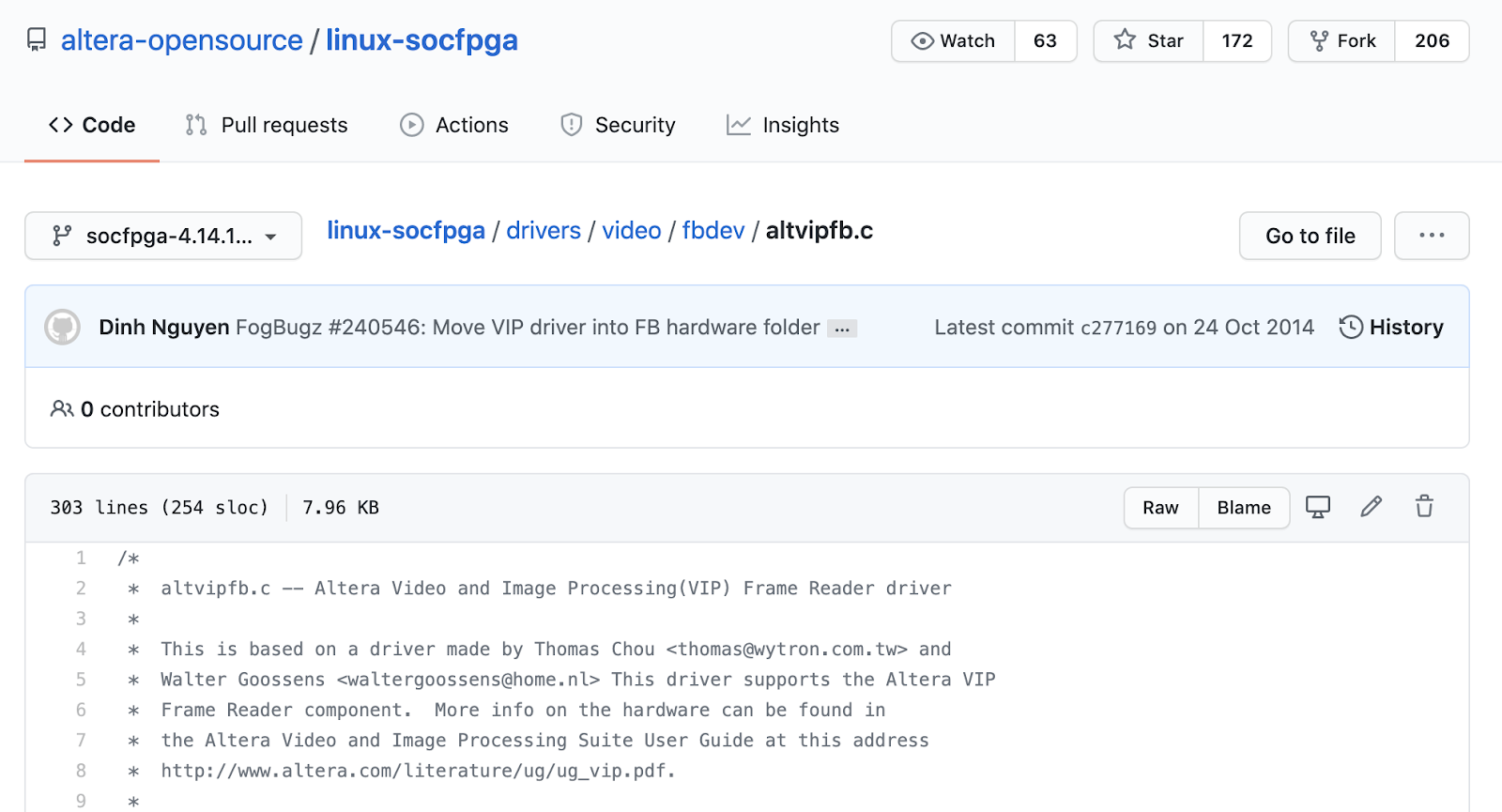Open commit c277169

coord(1119,328)
